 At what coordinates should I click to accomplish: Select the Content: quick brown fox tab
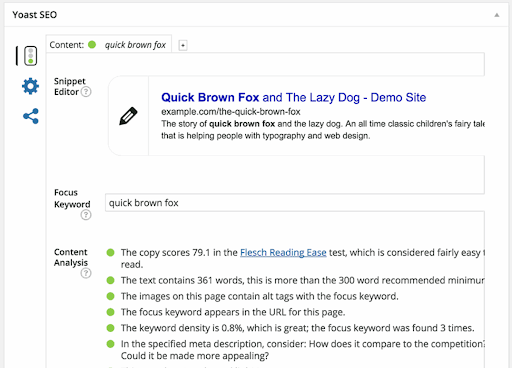point(109,44)
